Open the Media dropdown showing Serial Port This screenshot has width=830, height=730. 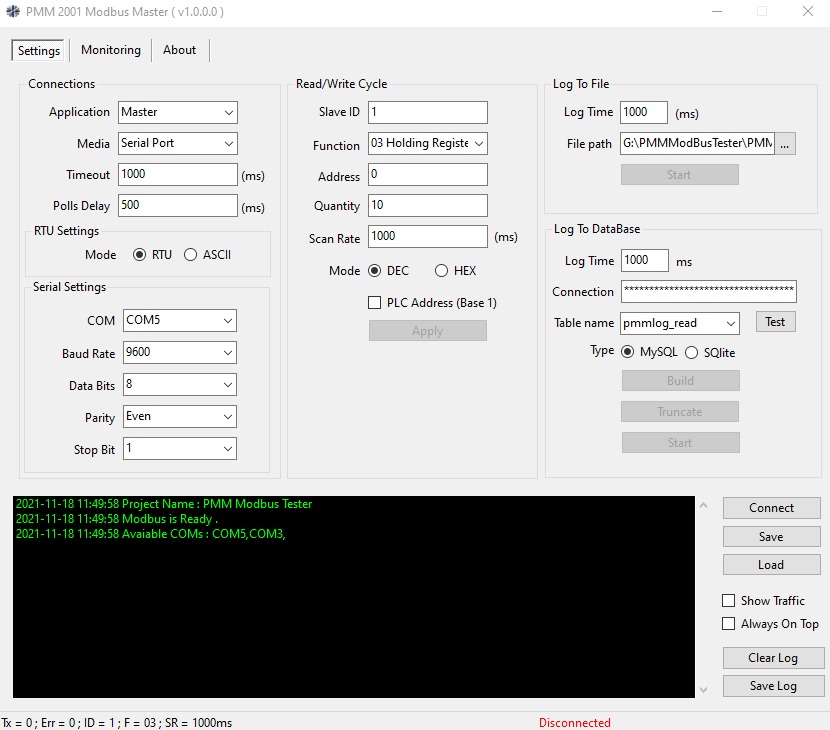tap(178, 143)
